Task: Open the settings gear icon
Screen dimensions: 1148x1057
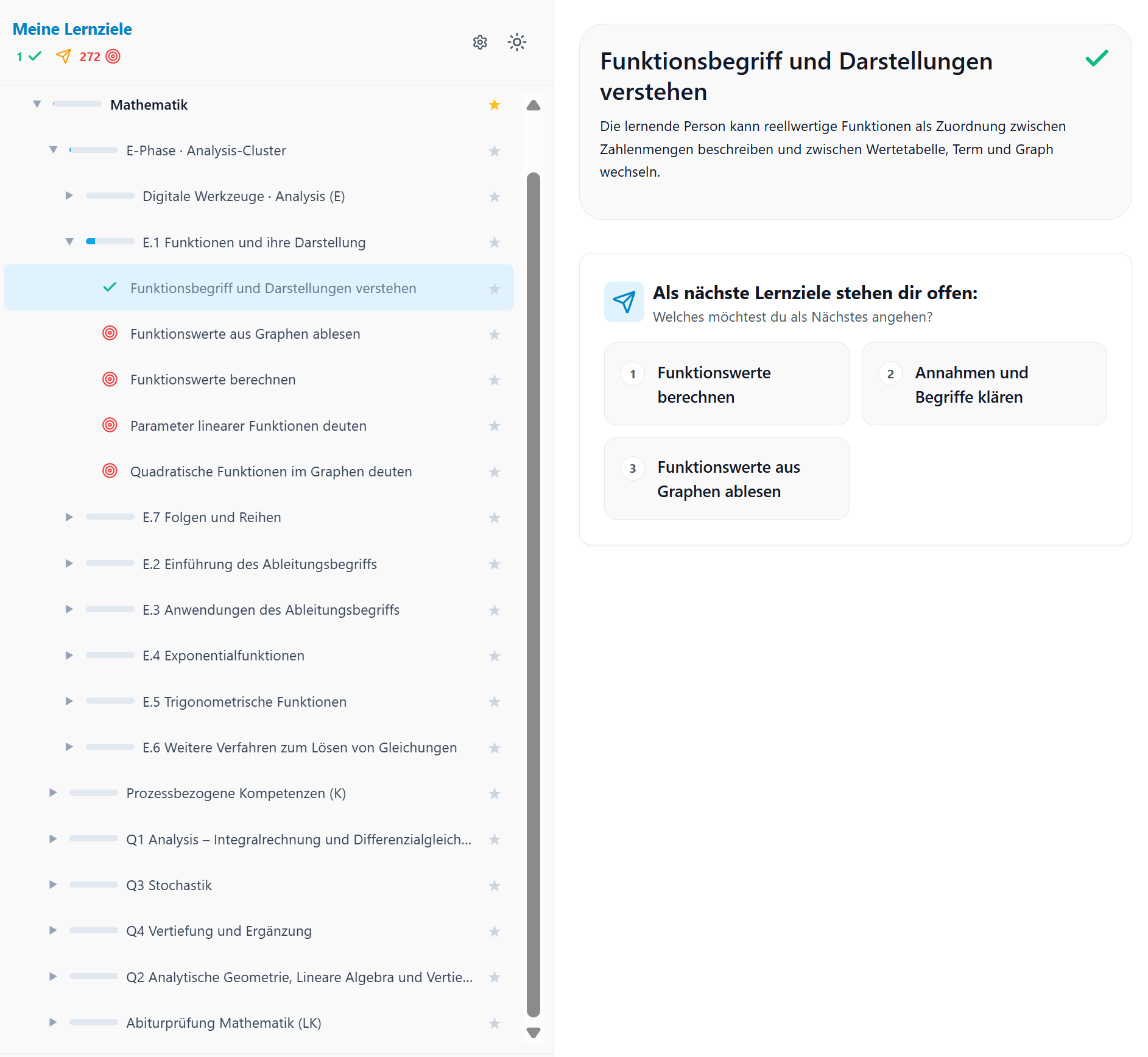Action: coord(480,42)
